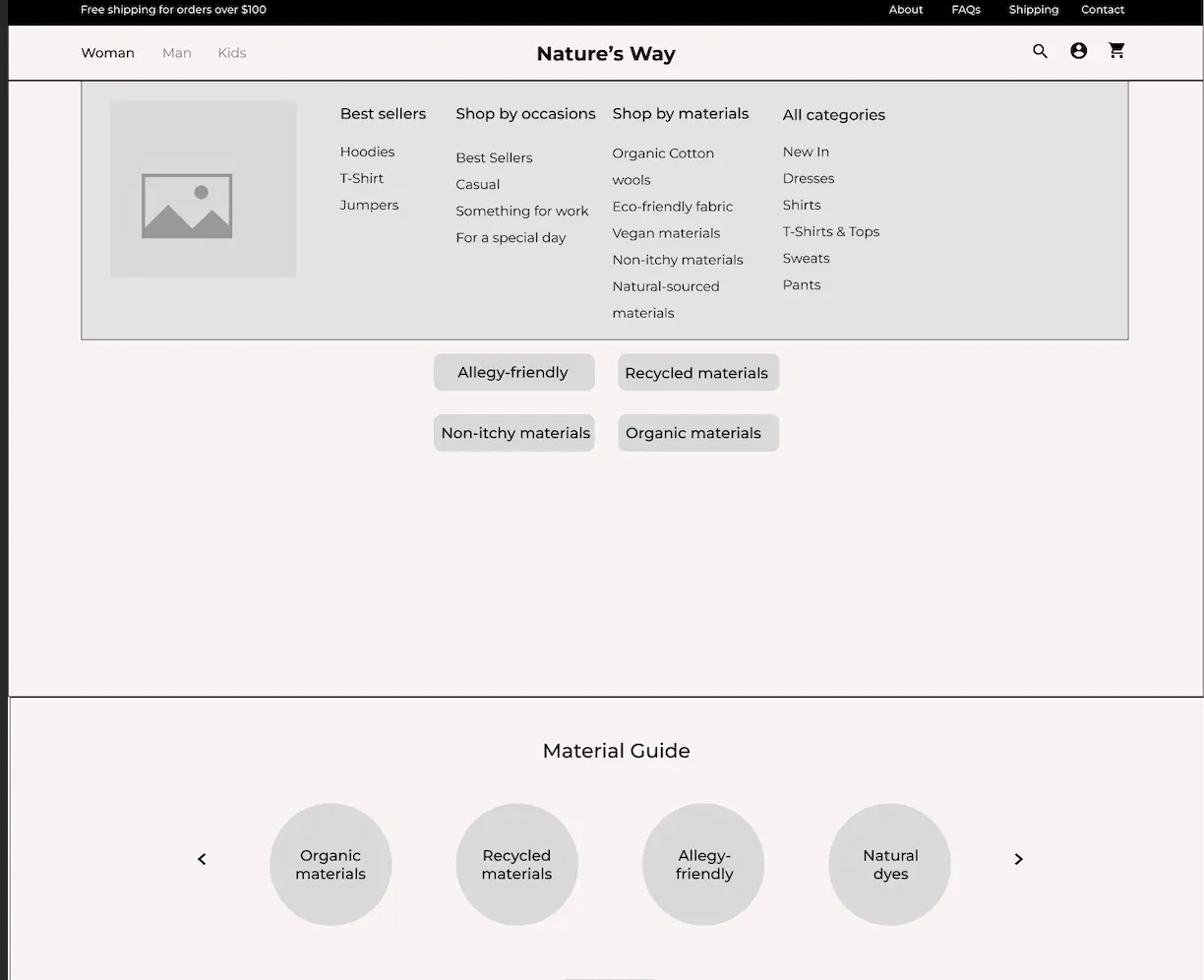Click the Shop by occasions heading
This screenshot has height=980, width=1204.
pyautogui.click(x=525, y=113)
